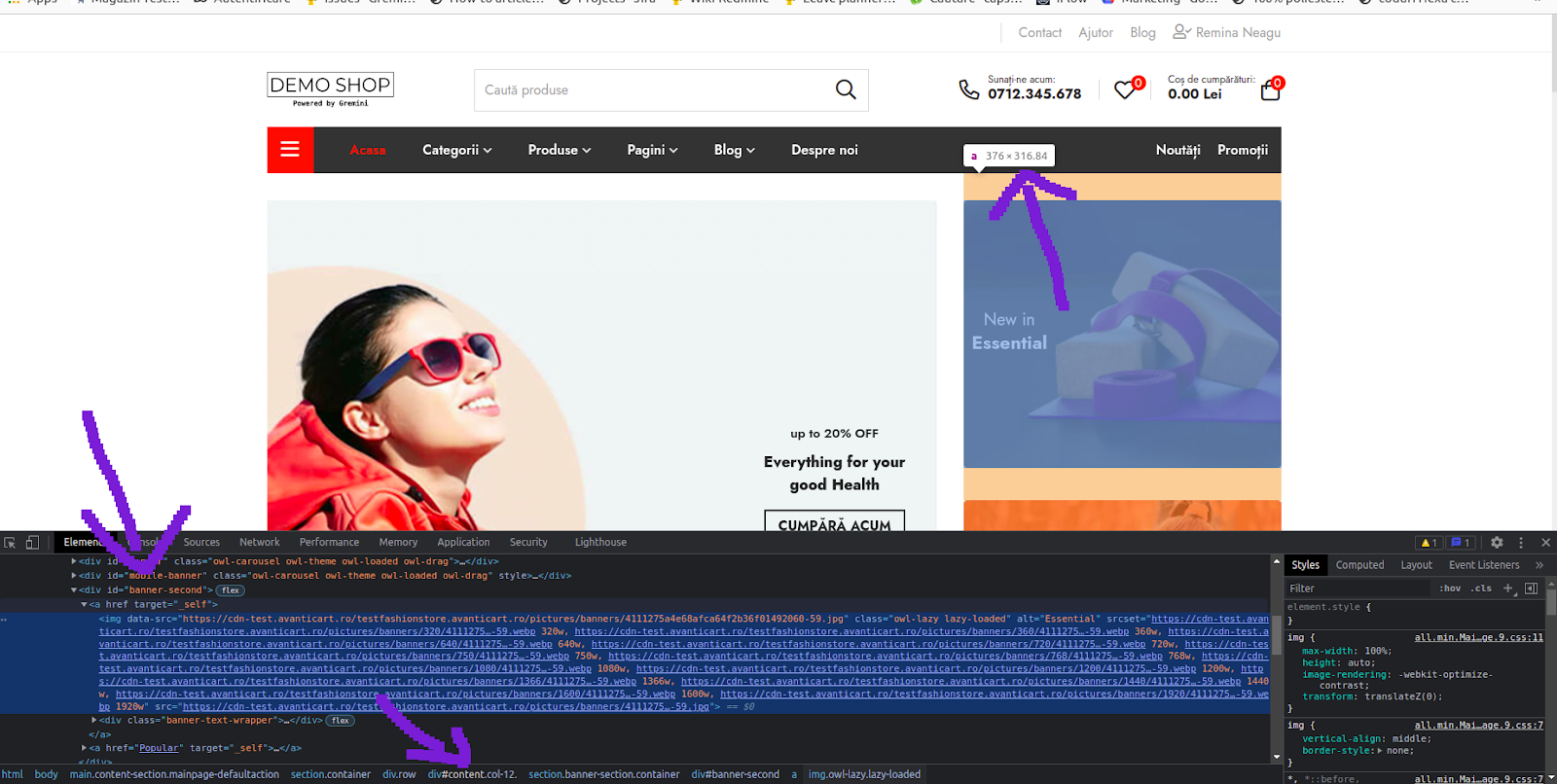Collapse the a href target _self node

[x=84, y=605]
